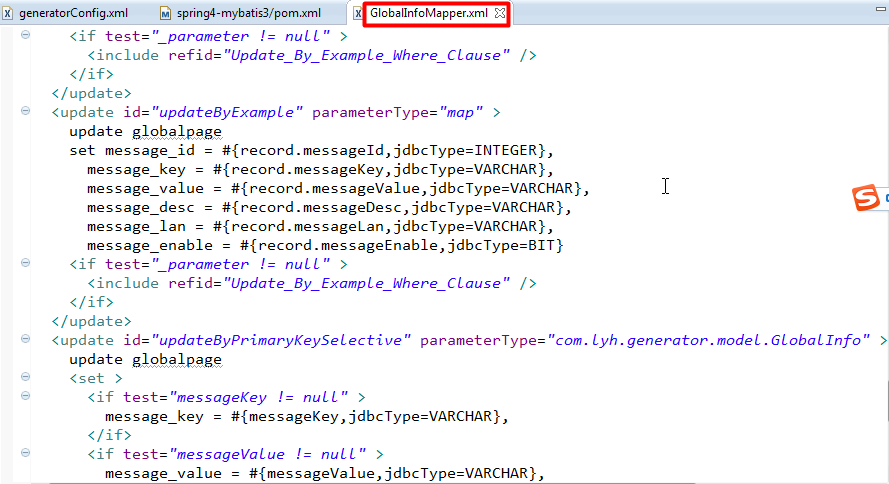Click the #{messageValue,jdbcType=VARCHAR} line
889x484 pixels.
coord(325,473)
